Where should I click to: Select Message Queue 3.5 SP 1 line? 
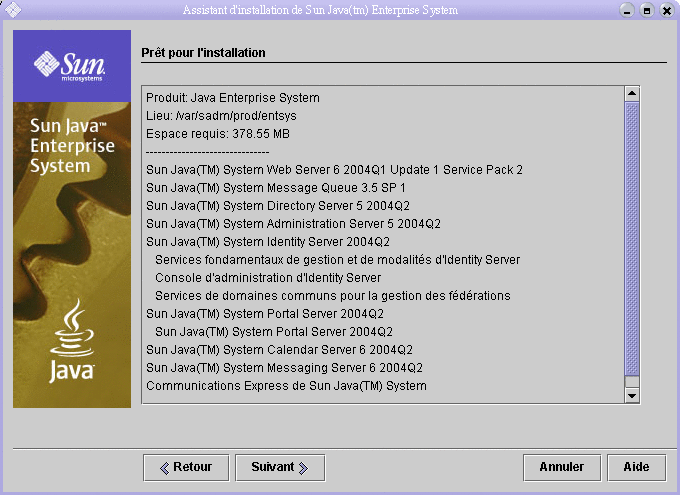click(276, 188)
